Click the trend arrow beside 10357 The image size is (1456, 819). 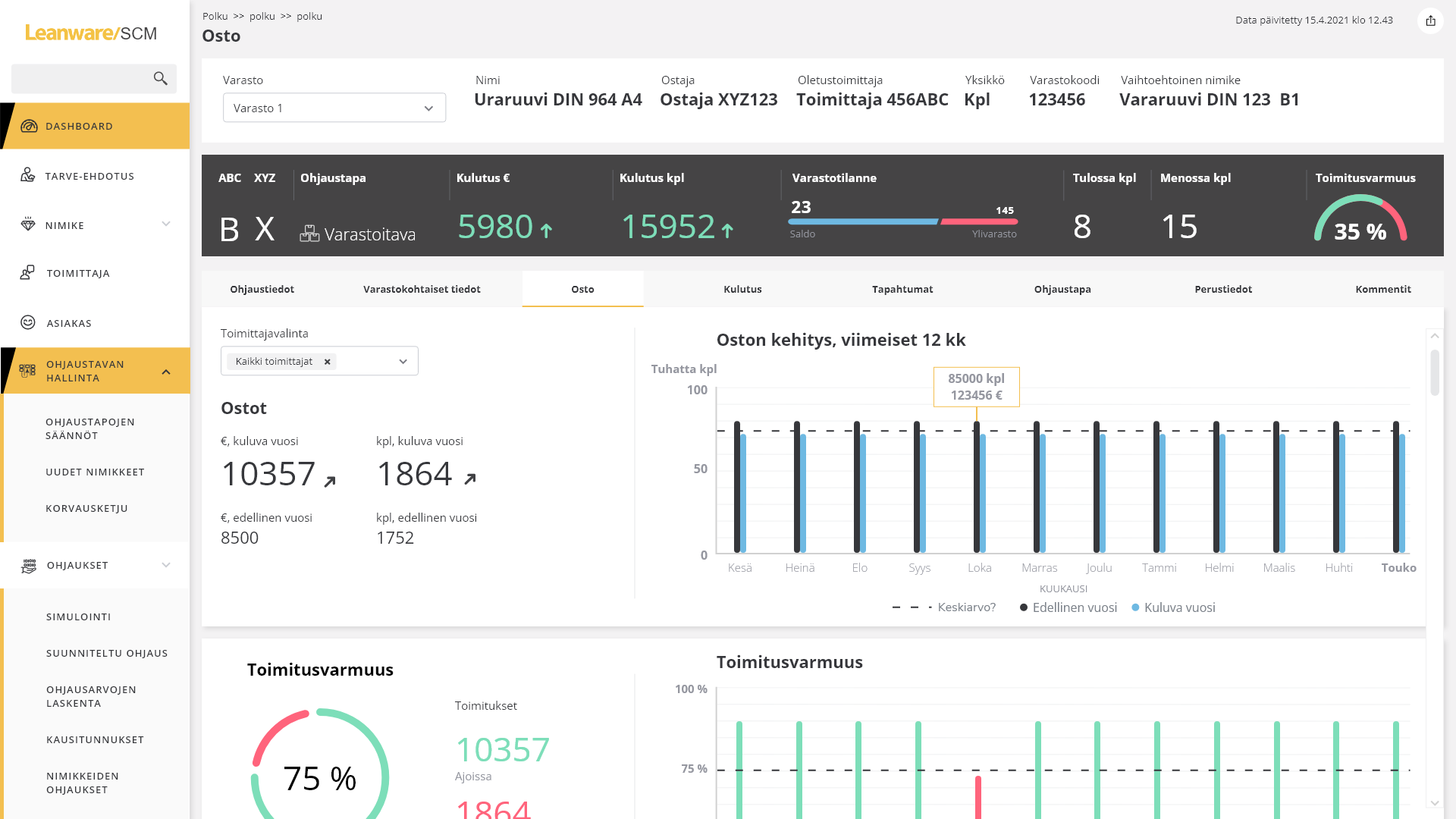(x=330, y=481)
